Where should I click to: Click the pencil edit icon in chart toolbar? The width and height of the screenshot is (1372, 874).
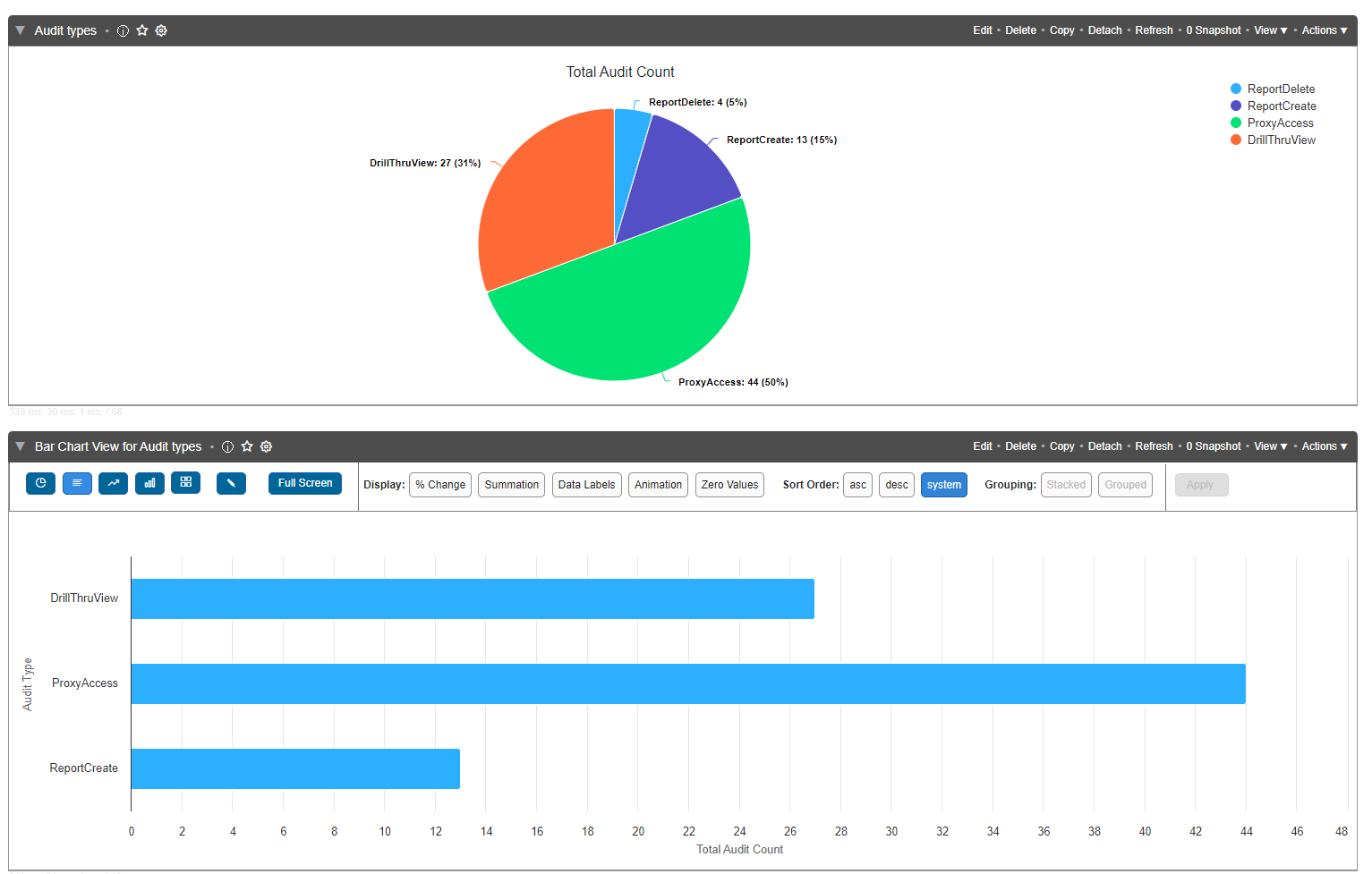(231, 483)
